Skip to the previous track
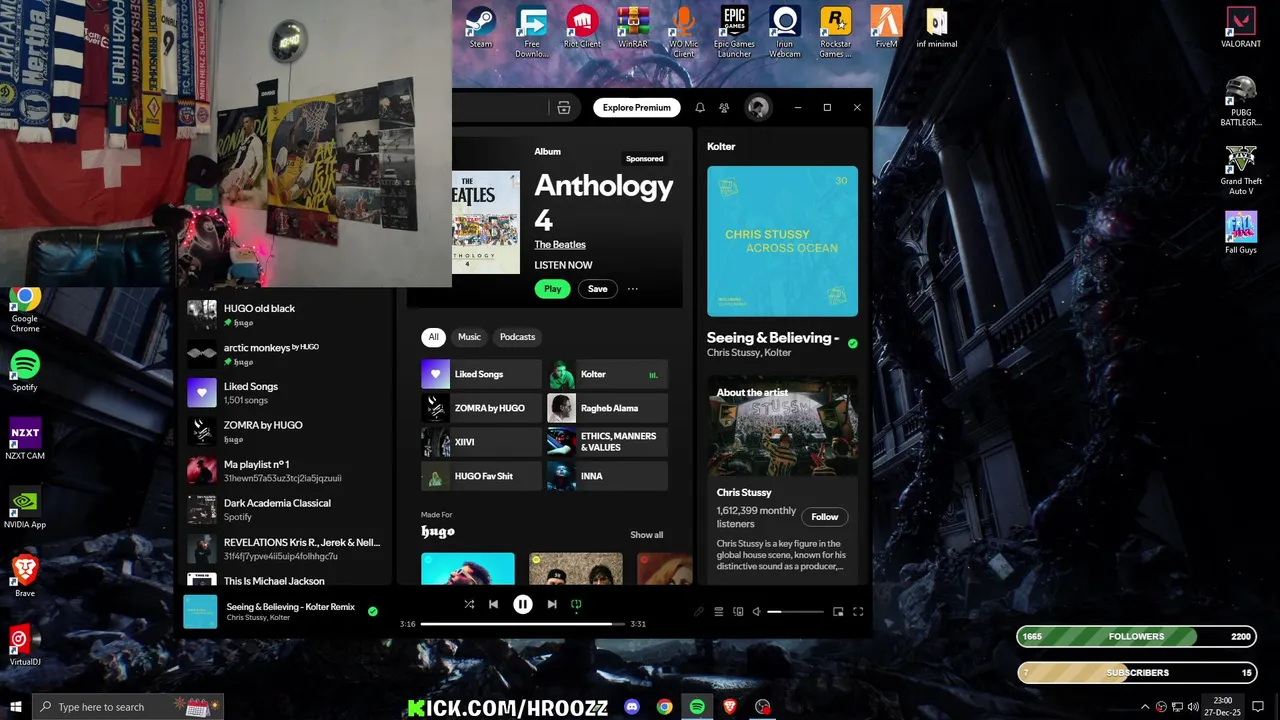 click(x=493, y=604)
